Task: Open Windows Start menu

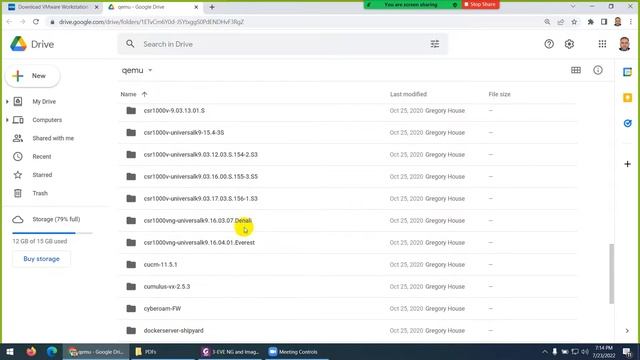Action: (x=10, y=352)
